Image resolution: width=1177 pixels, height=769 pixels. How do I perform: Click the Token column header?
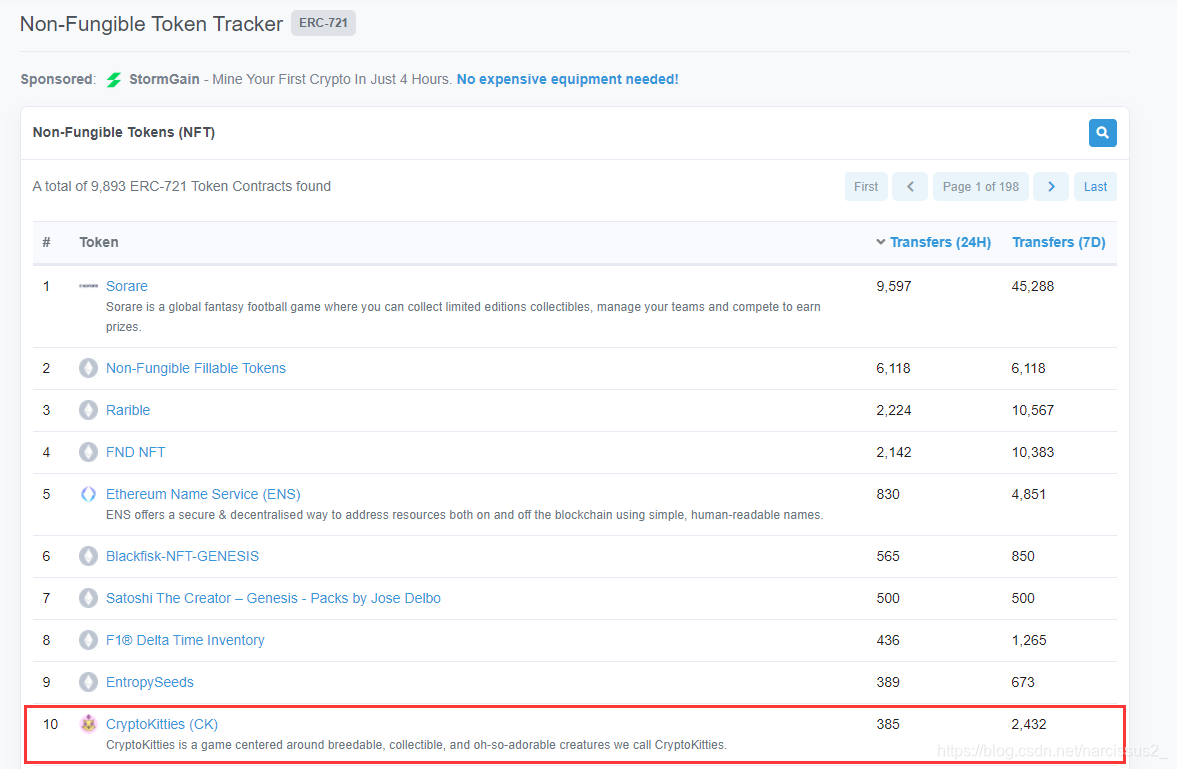tap(98, 242)
